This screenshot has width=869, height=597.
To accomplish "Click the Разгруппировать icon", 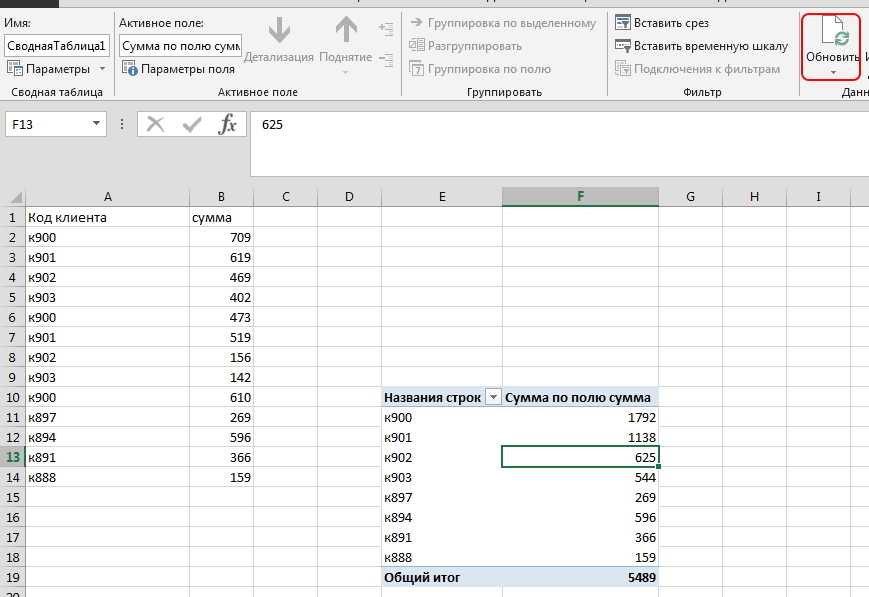I will 417,45.
